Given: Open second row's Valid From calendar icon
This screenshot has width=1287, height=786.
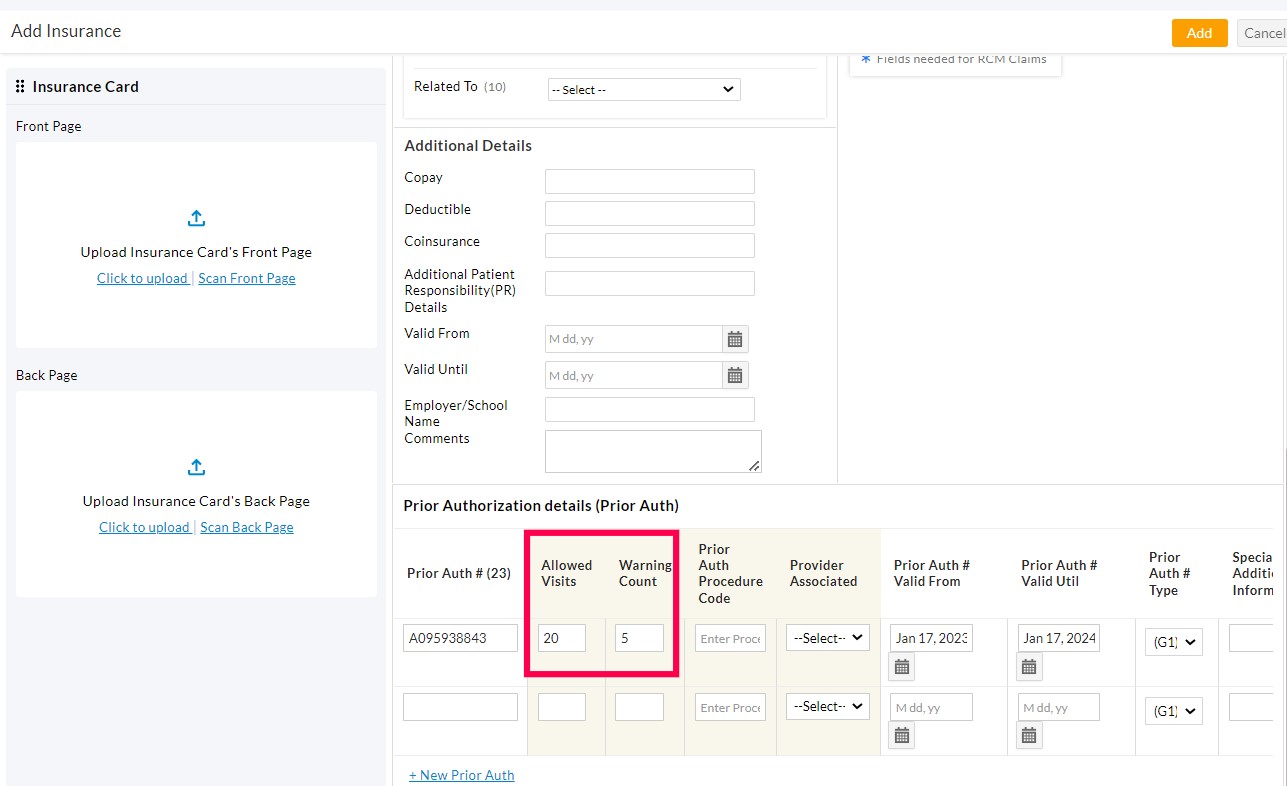Looking at the screenshot, I should [901, 735].
